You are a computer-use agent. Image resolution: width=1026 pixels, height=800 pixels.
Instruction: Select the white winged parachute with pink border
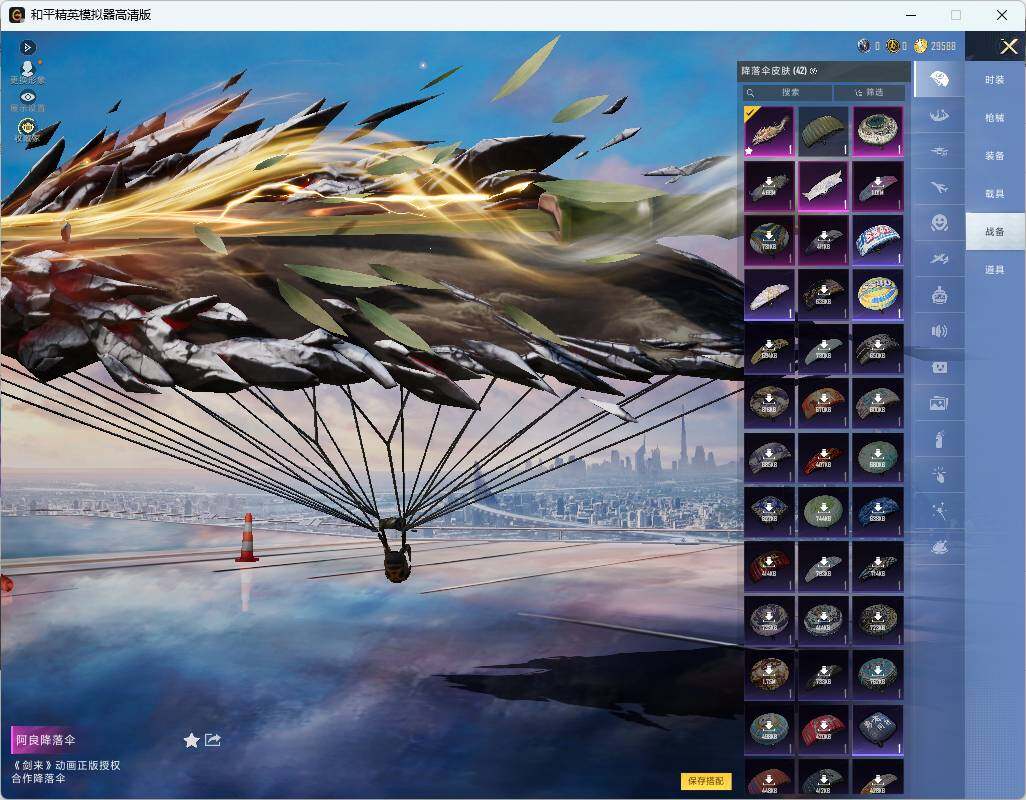point(823,186)
